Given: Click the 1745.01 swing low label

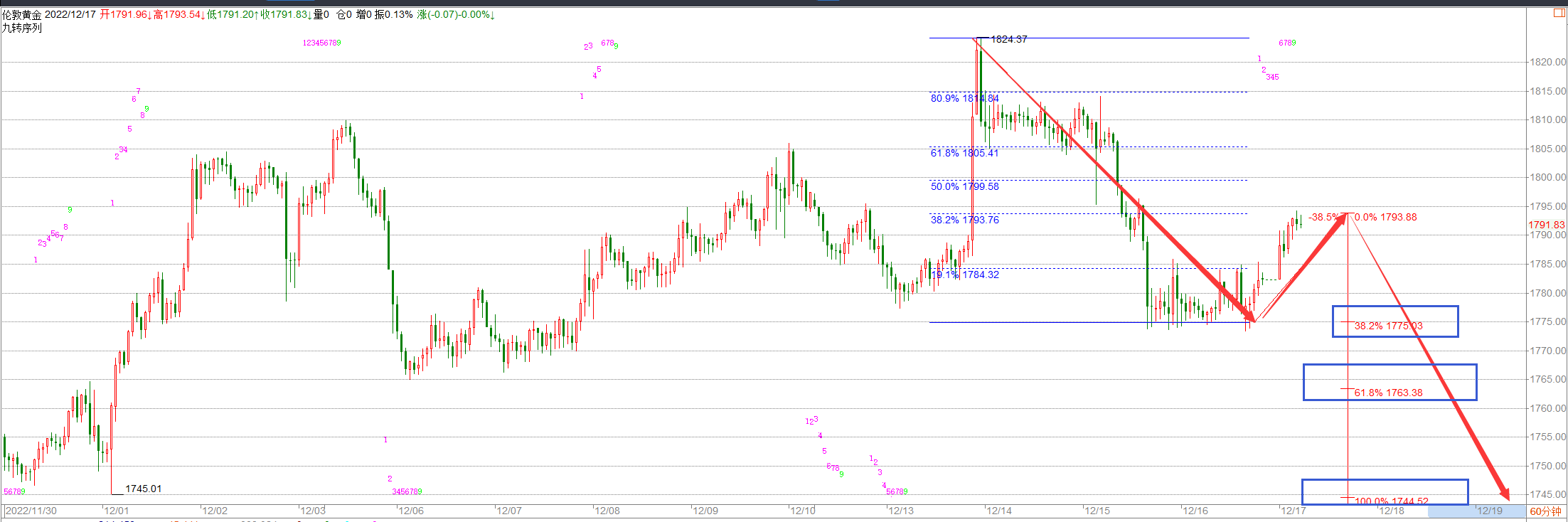Looking at the screenshot, I should pyautogui.click(x=143, y=489).
